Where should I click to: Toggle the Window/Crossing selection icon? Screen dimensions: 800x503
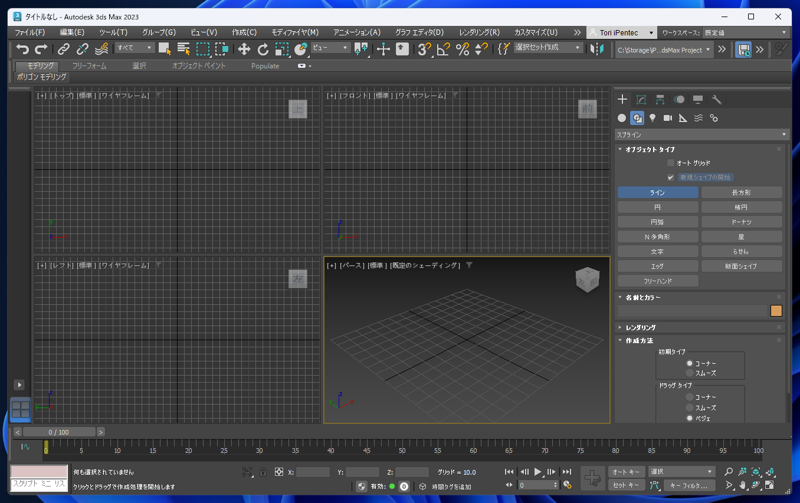tap(222, 49)
